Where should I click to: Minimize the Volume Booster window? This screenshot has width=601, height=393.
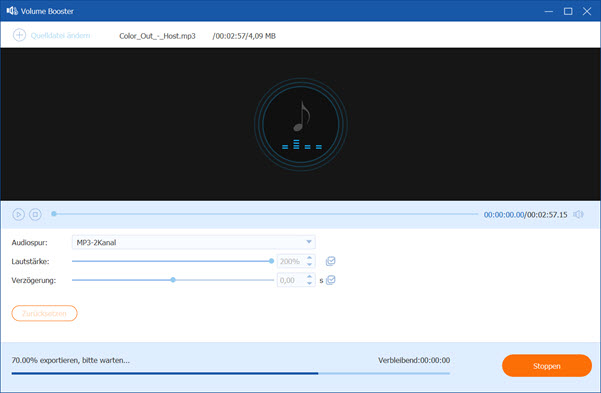coord(548,11)
